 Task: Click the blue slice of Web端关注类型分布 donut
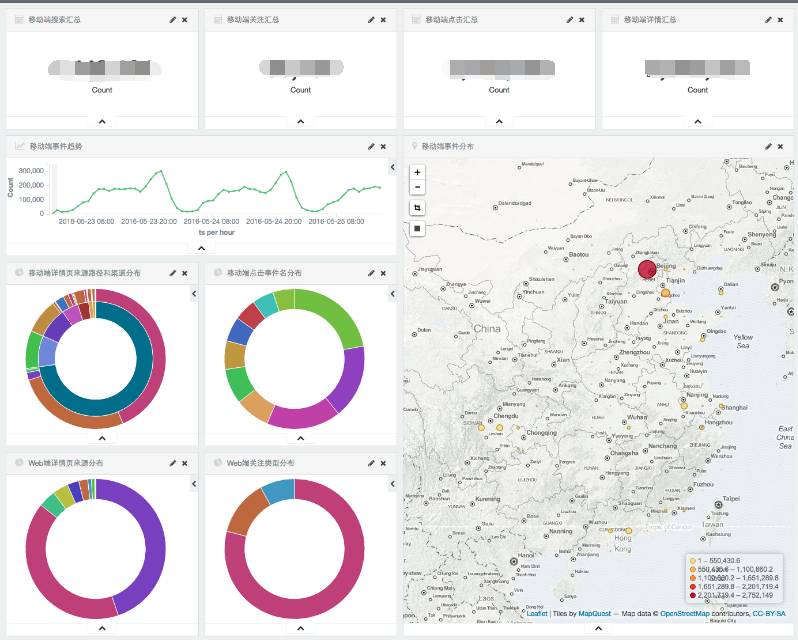coord(280,490)
